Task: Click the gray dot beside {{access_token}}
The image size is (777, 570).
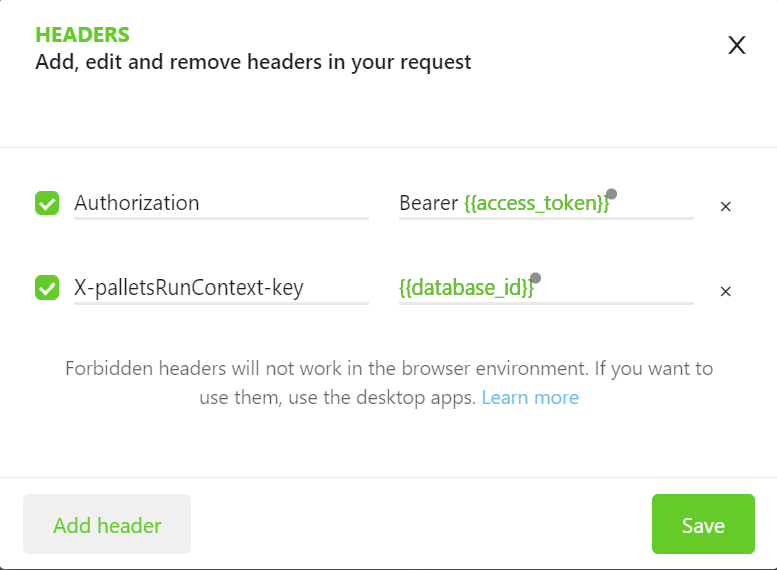Action: pos(611,194)
